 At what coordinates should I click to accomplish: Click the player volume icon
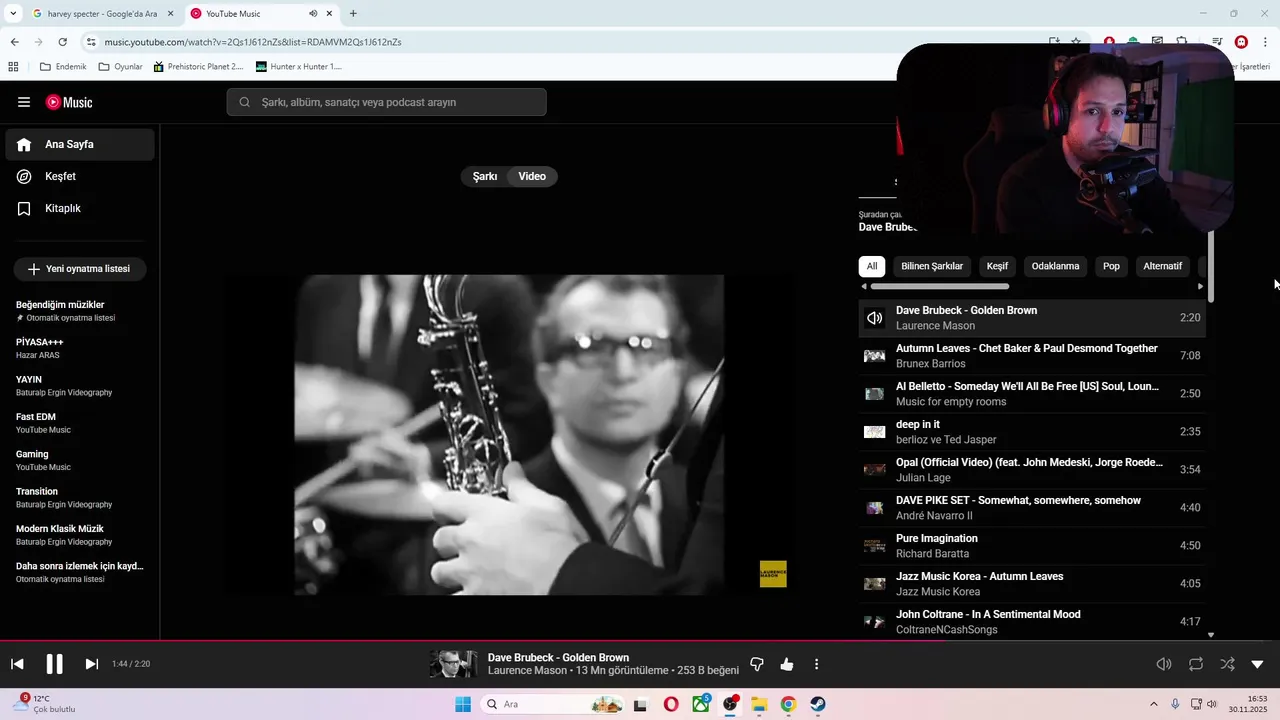click(1164, 664)
